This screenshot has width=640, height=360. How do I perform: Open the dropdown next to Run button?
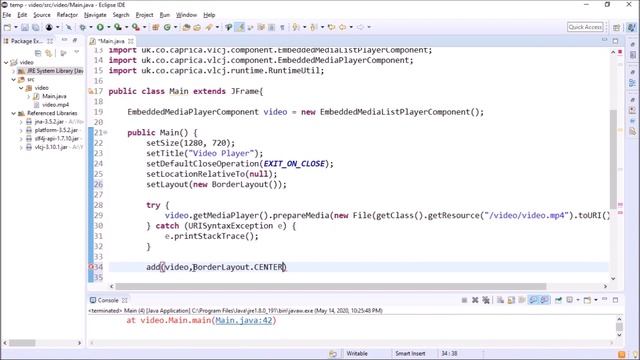tap(109, 27)
